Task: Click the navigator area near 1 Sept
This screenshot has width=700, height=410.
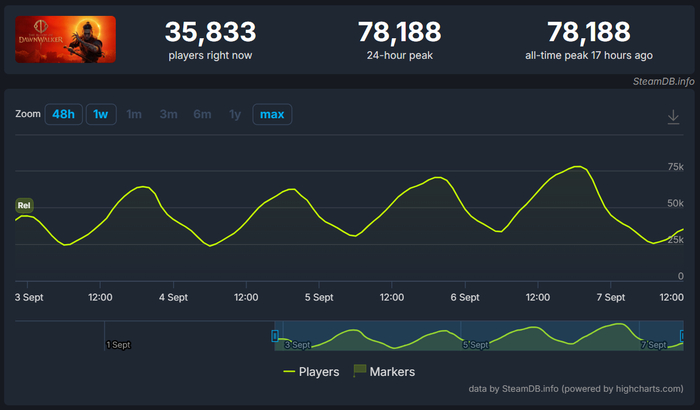Action: click(x=118, y=344)
